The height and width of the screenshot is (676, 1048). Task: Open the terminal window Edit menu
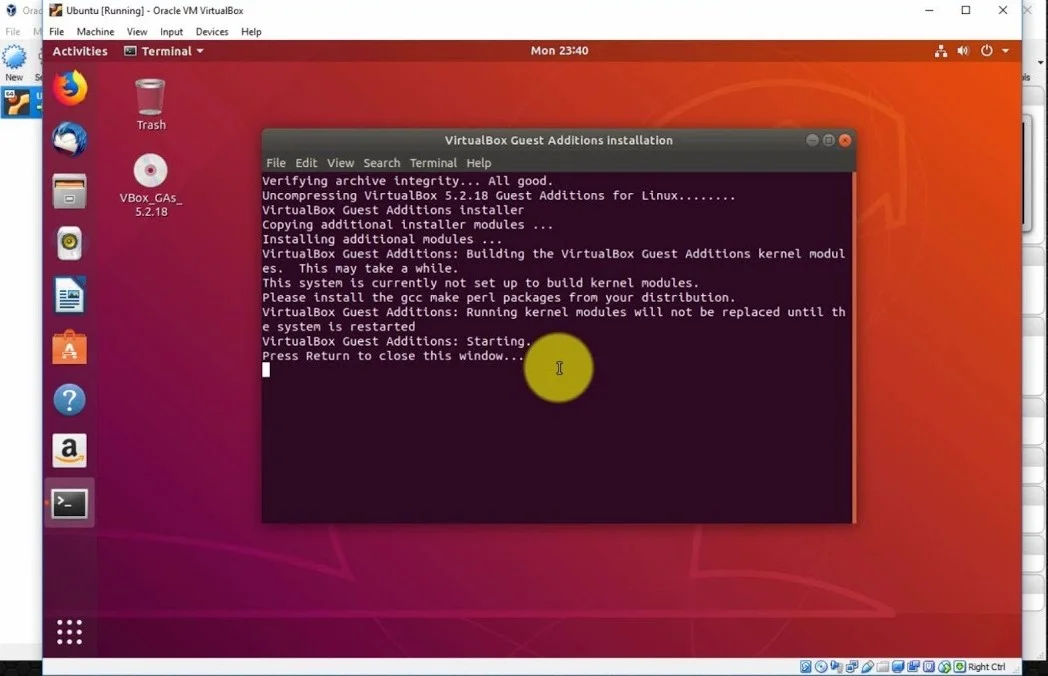306,162
